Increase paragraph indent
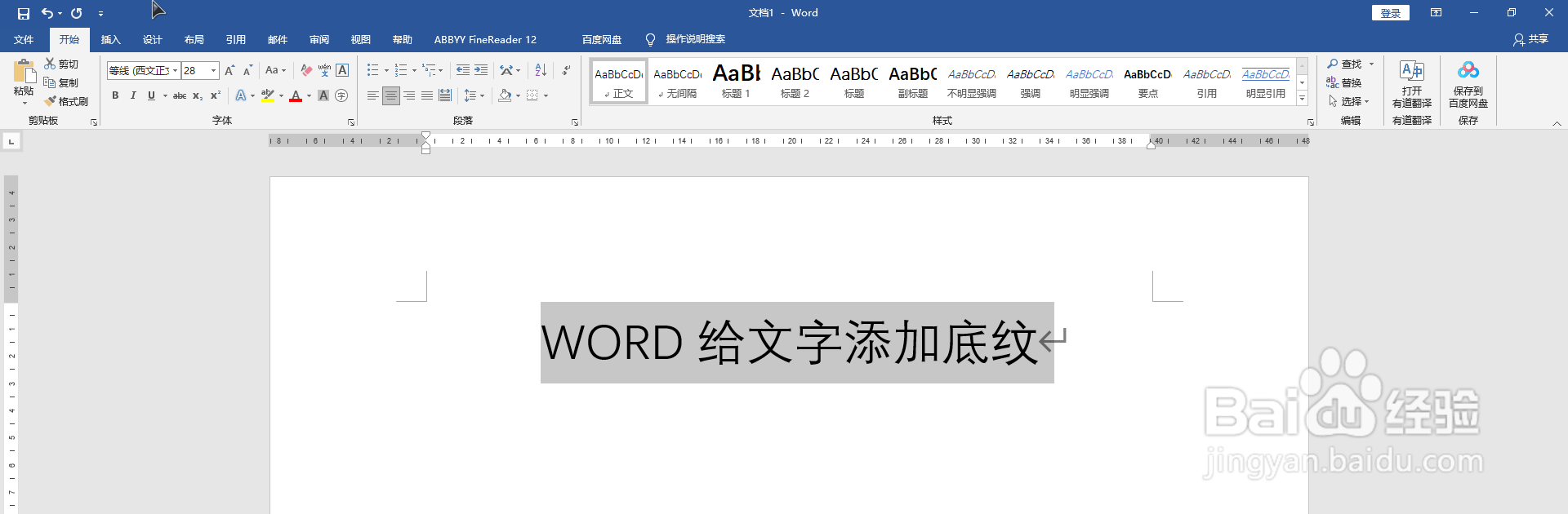The height and width of the screenshot is (514, 1568). click(481, 70)
